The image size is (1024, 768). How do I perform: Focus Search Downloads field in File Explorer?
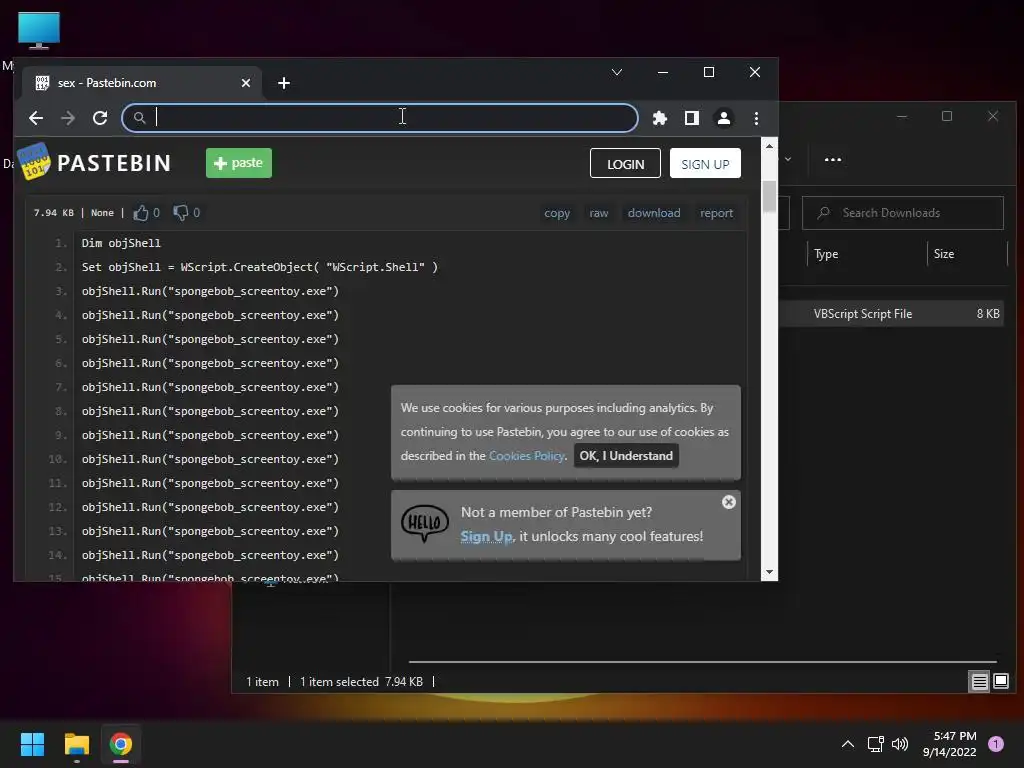(903, 213)
